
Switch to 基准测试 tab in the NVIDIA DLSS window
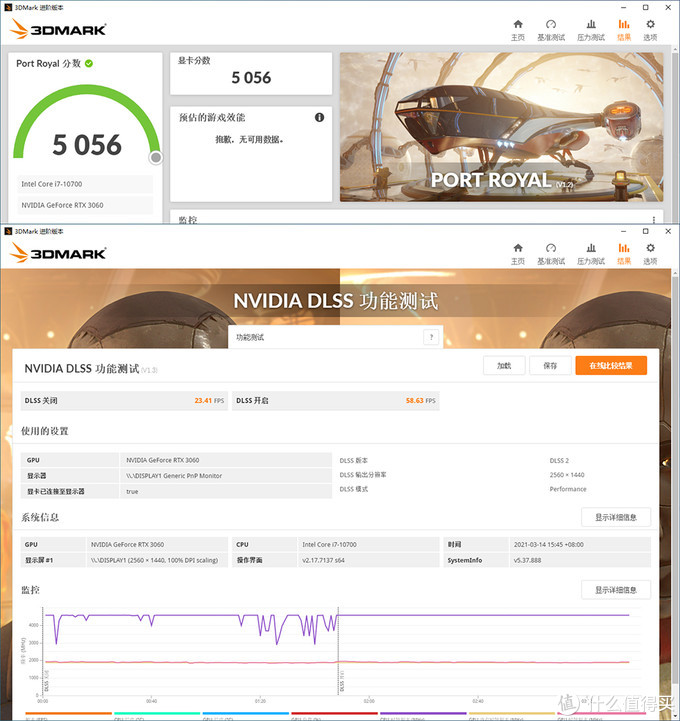pyautogui.click(x=550, y=253)
